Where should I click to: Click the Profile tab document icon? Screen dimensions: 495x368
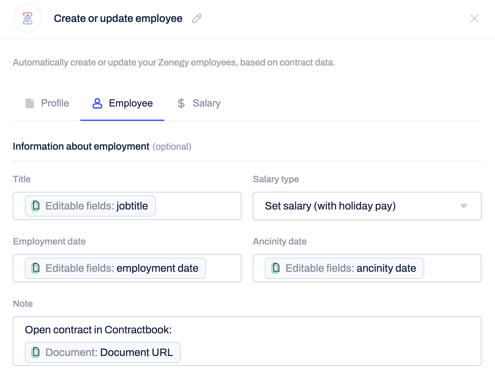[30, 103]
